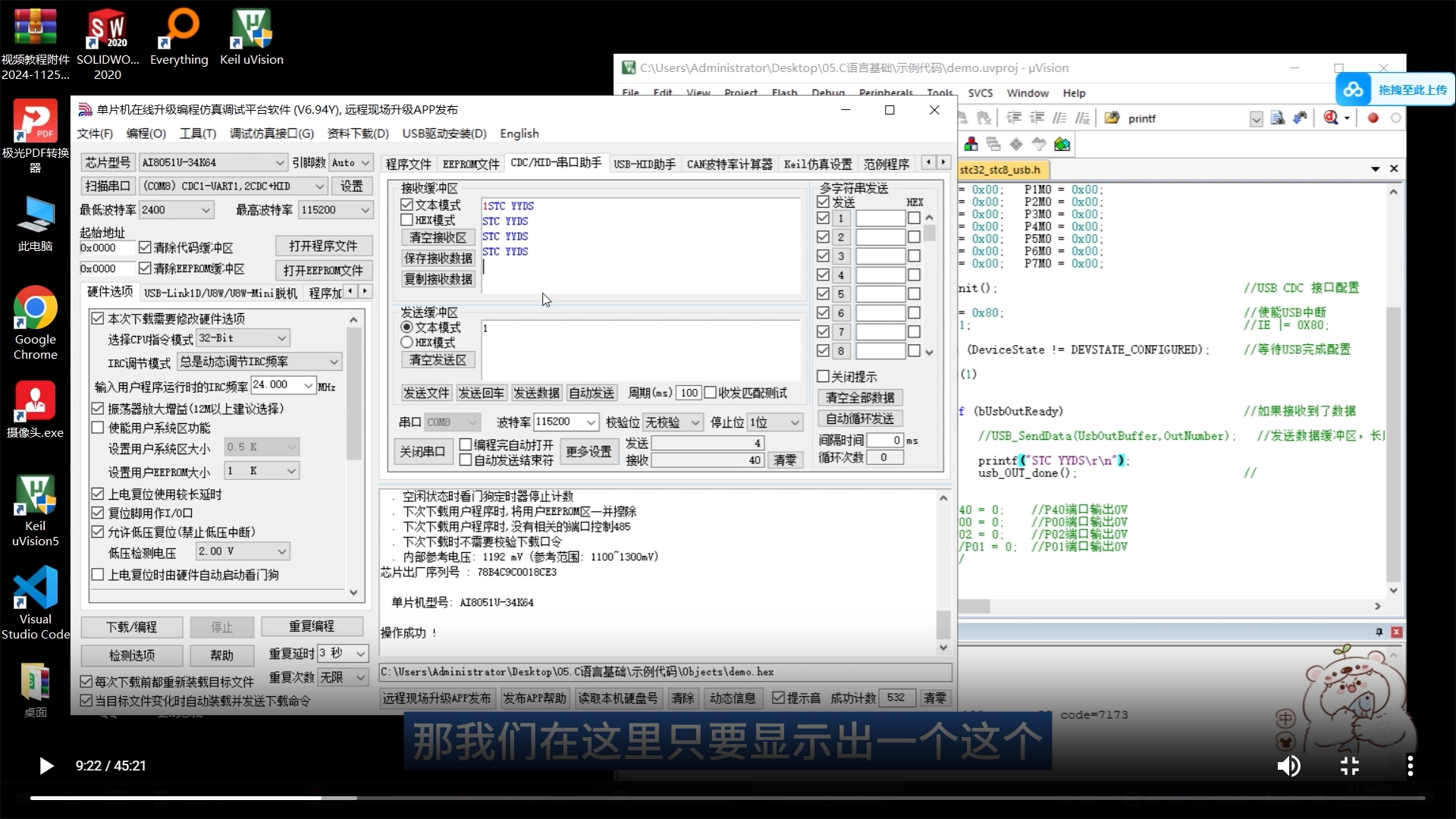Click the incremental find icon in uVision
The image size is (1456, 819).
click(1301, 118)
